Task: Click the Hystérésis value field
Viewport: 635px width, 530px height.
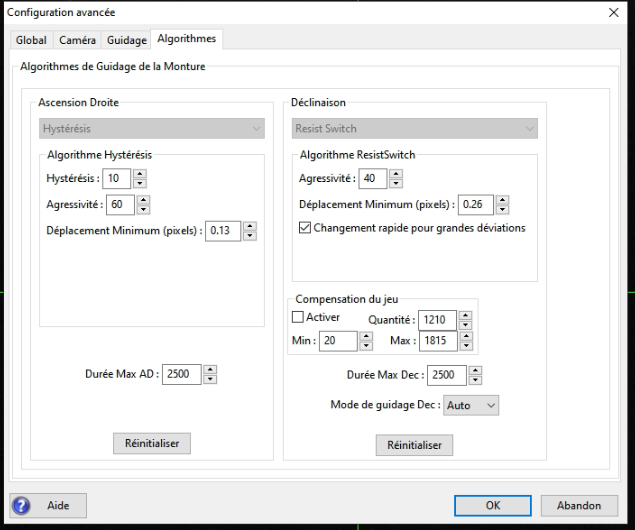Action: pos(116,179)
